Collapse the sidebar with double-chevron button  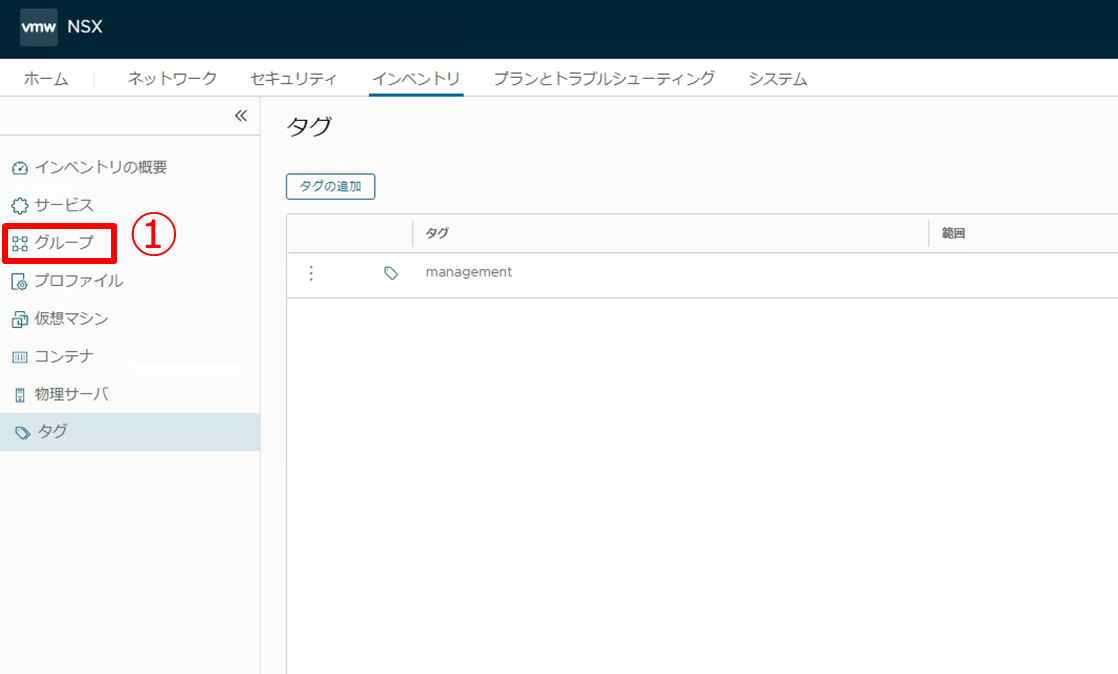(x=240, y=116)
